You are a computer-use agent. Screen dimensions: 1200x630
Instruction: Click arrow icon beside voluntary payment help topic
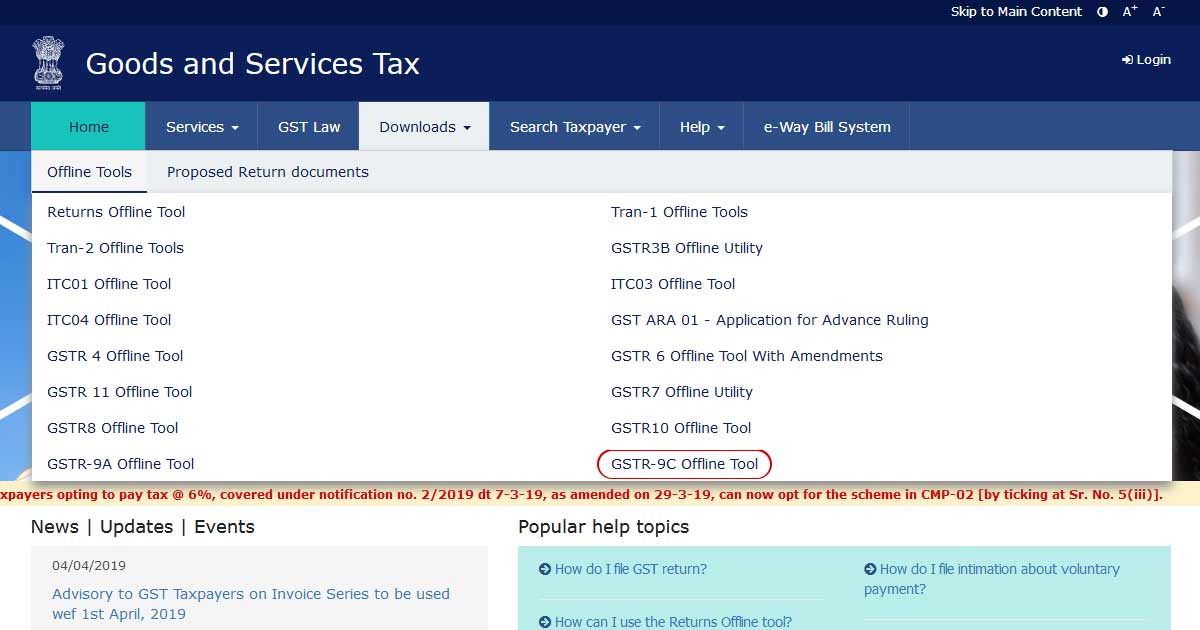[x=869, y=568]
